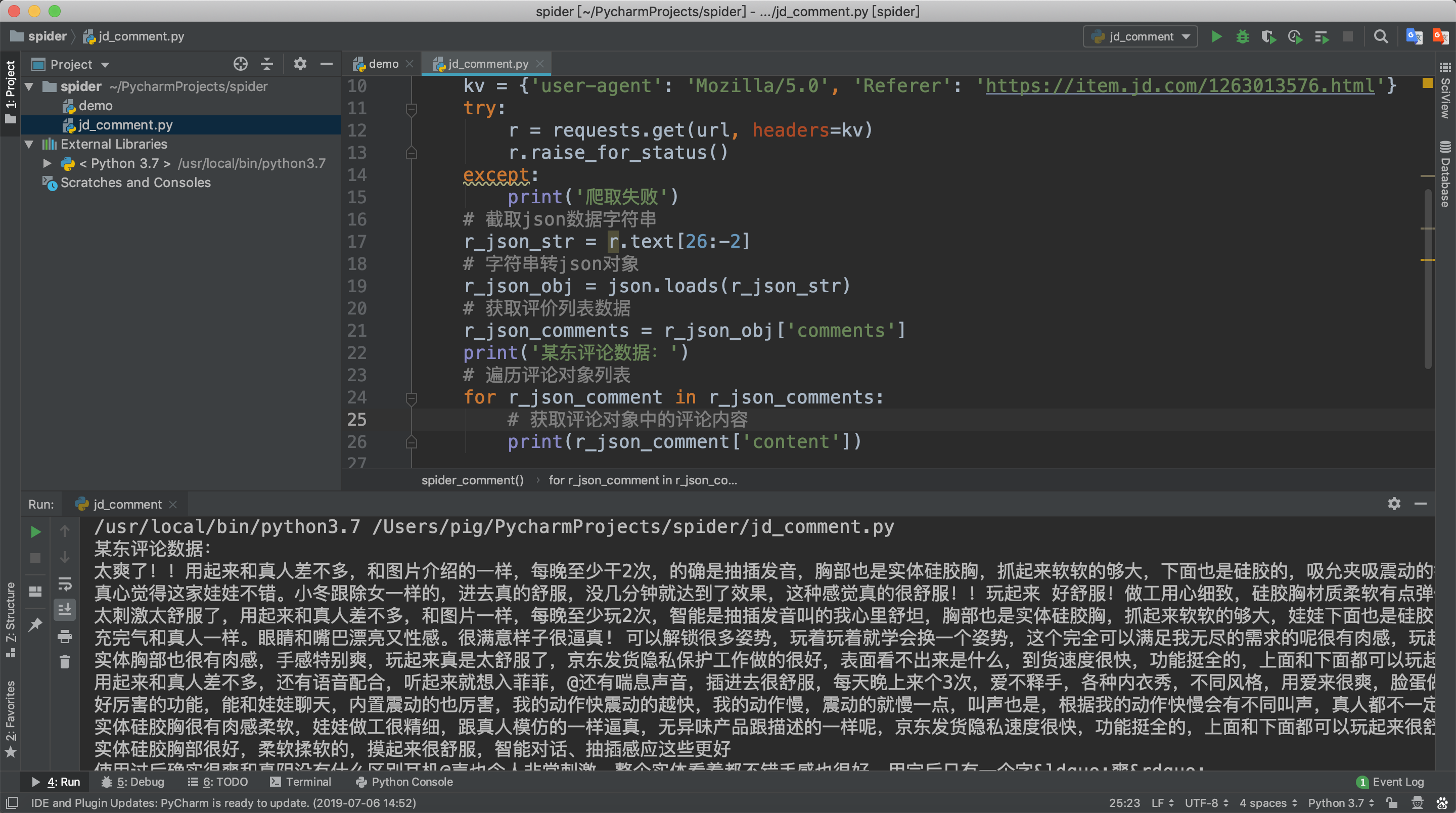Clear console output with trash icon
The height and width of the screenshot is (813, 1456).
click(x=64, y=661)
